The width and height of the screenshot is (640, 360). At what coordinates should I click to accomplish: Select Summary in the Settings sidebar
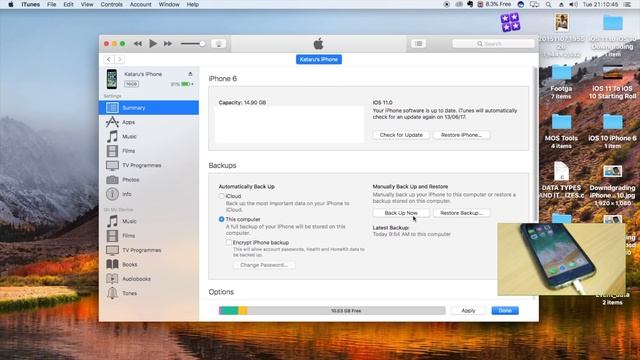pos(149,108)
